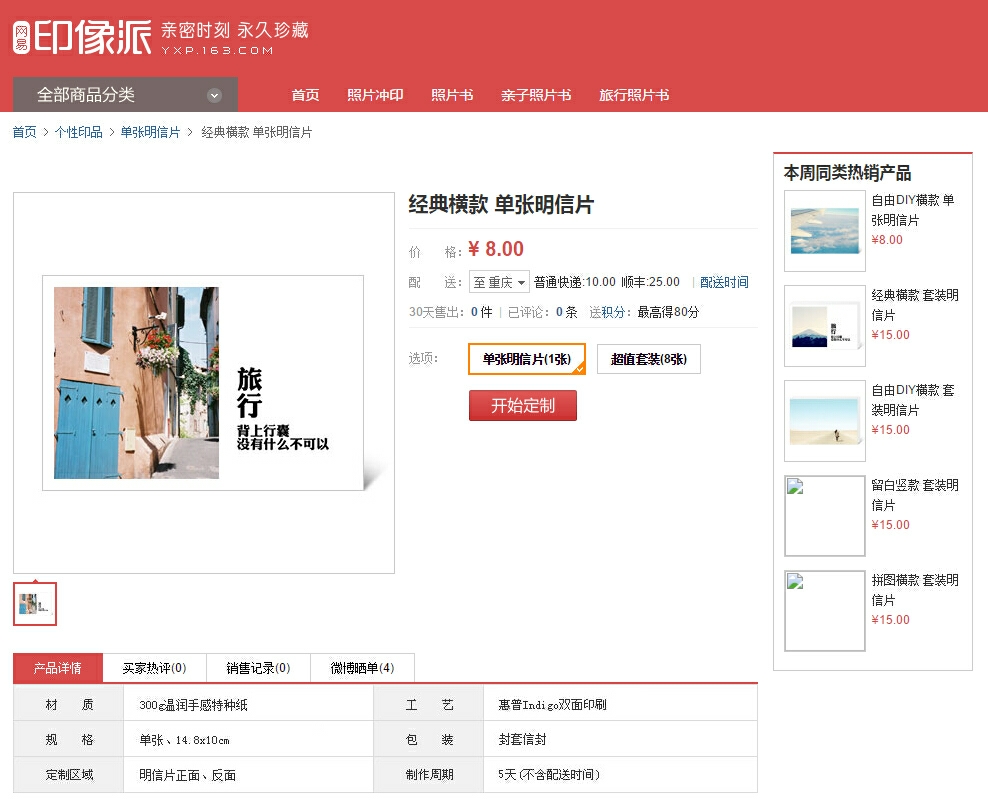Screen dimensions: 988x802
Task: Switch to the 微博晒单(4) tab
Action: tap(364, 667)
